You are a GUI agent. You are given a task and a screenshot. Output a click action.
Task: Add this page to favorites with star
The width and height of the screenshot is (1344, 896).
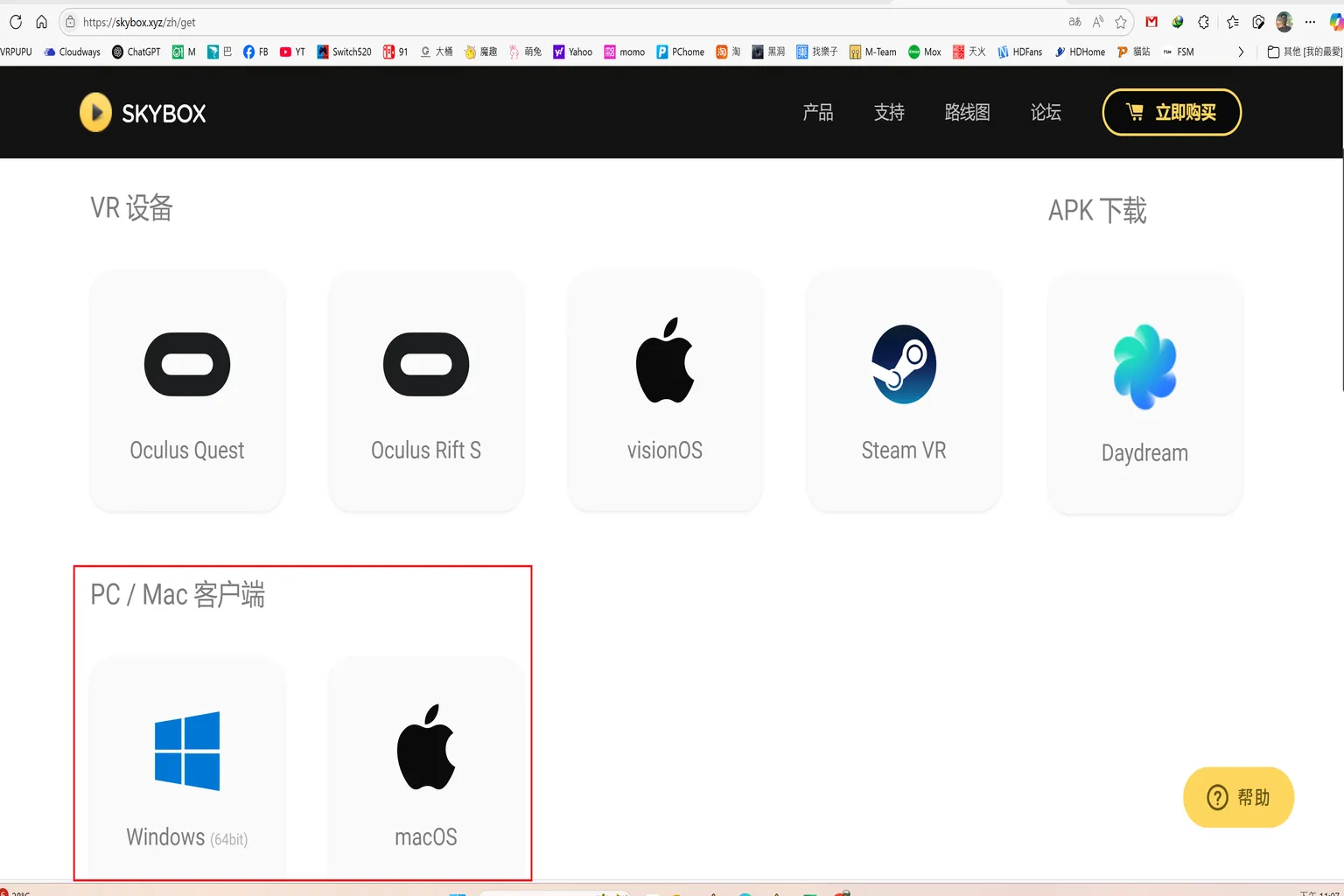click(x=1121, y=22)
